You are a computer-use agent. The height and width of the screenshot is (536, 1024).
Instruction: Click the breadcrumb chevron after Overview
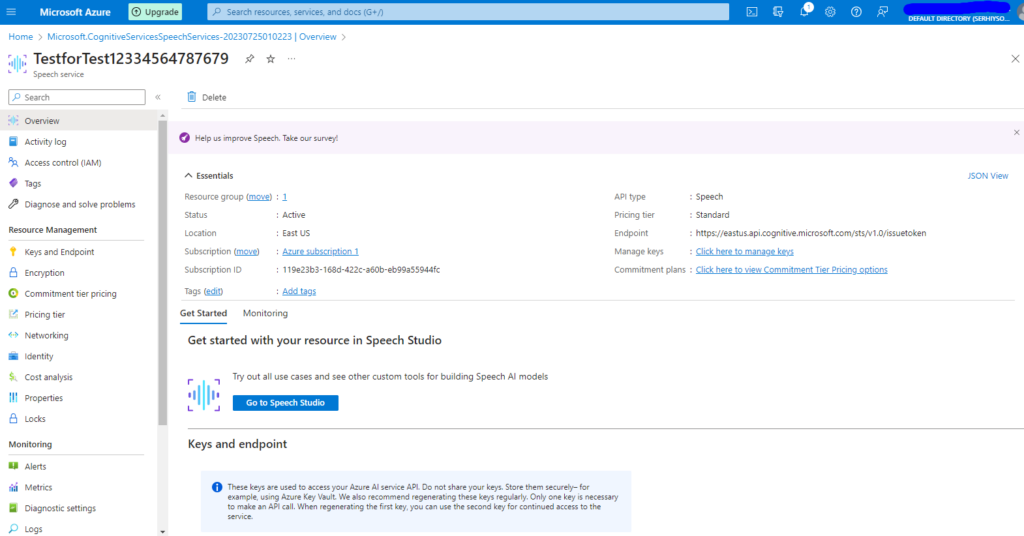point(344,37)
